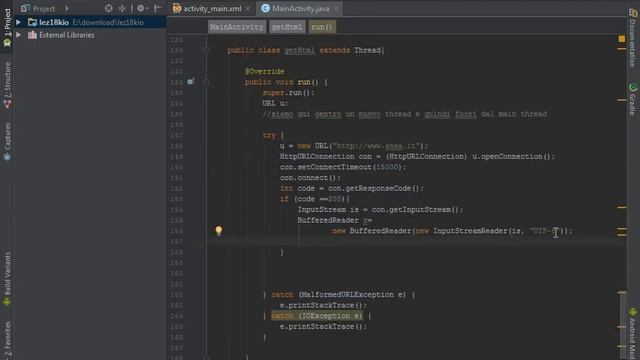Open the Structure tool window
This screenshot has width=640, height=360.
(x=7, y=85)
